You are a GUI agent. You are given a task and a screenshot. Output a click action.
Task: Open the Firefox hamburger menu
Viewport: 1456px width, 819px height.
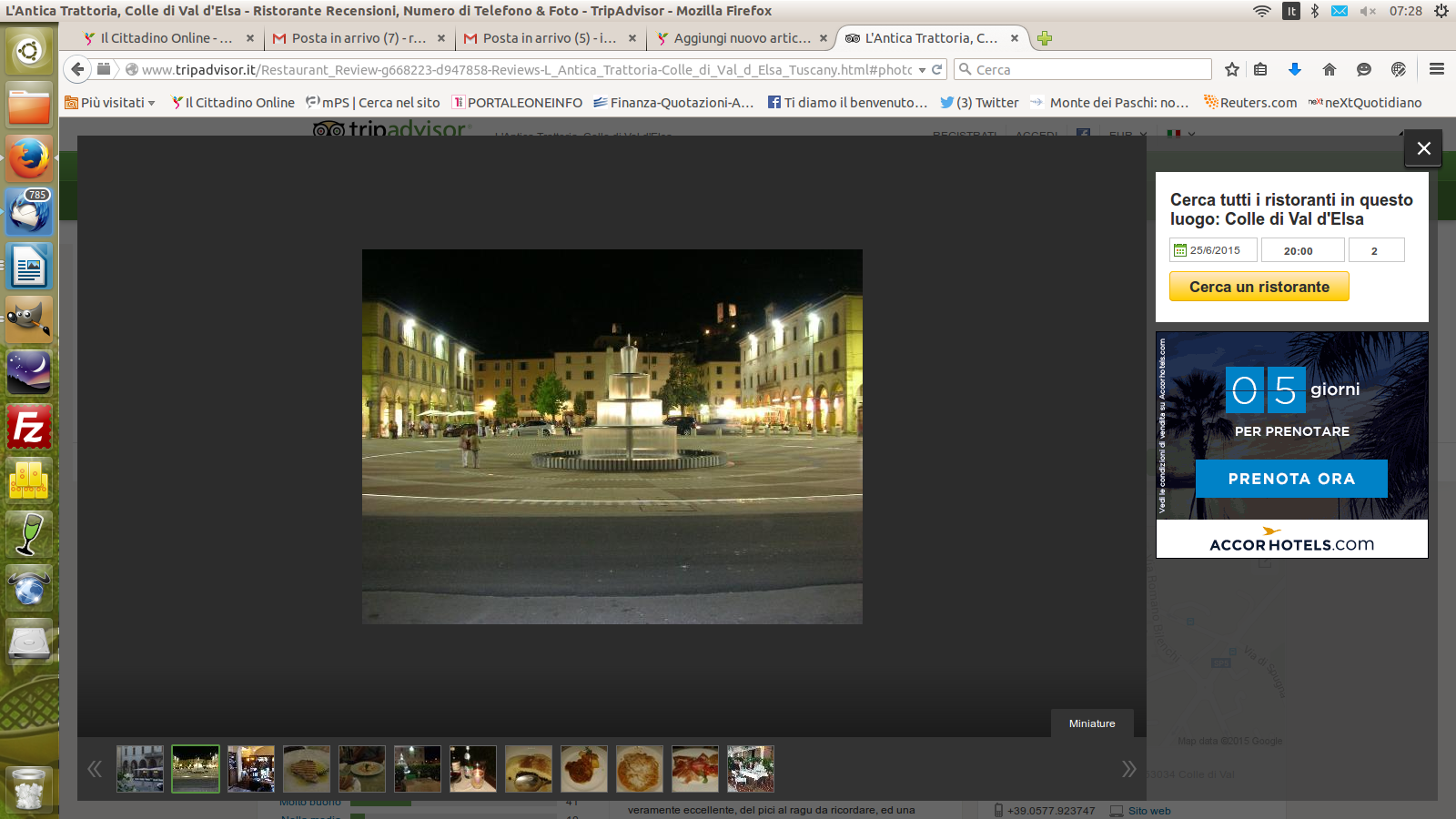click(x=1437, y=69)
